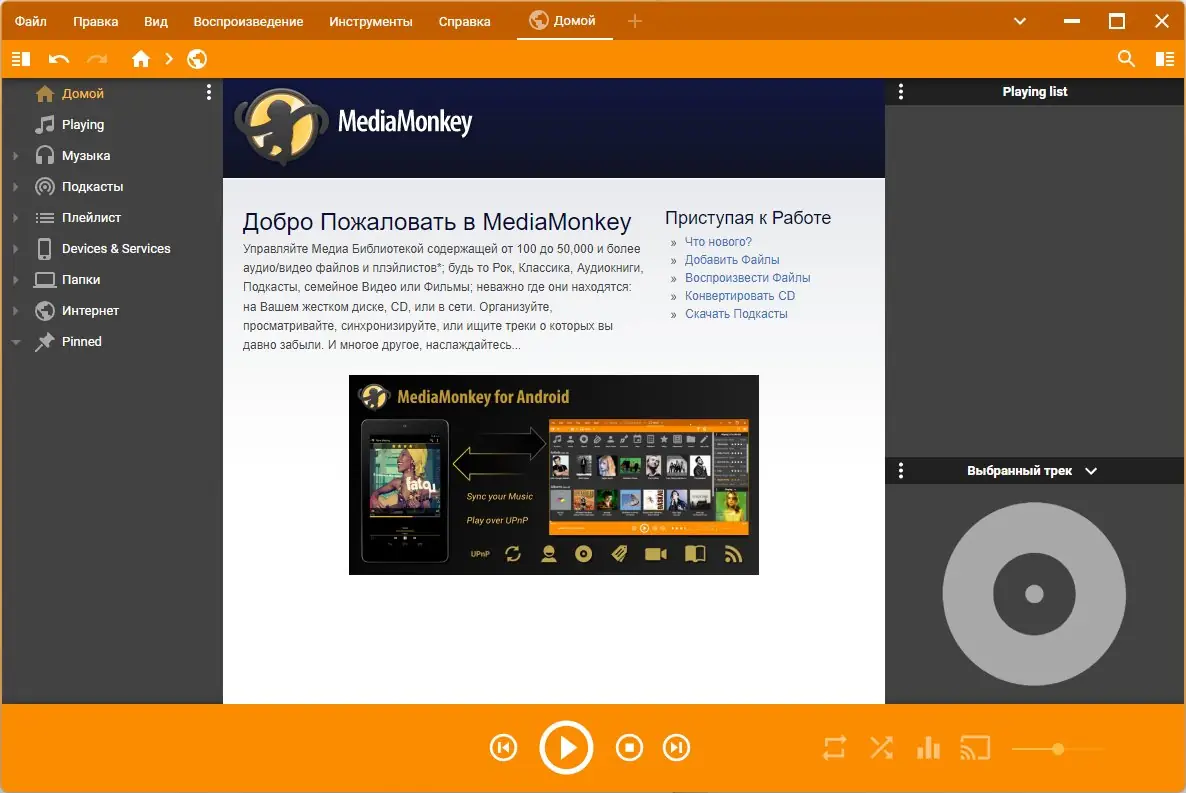Follow the Добавить Файлы link

[x=731, y=260]
